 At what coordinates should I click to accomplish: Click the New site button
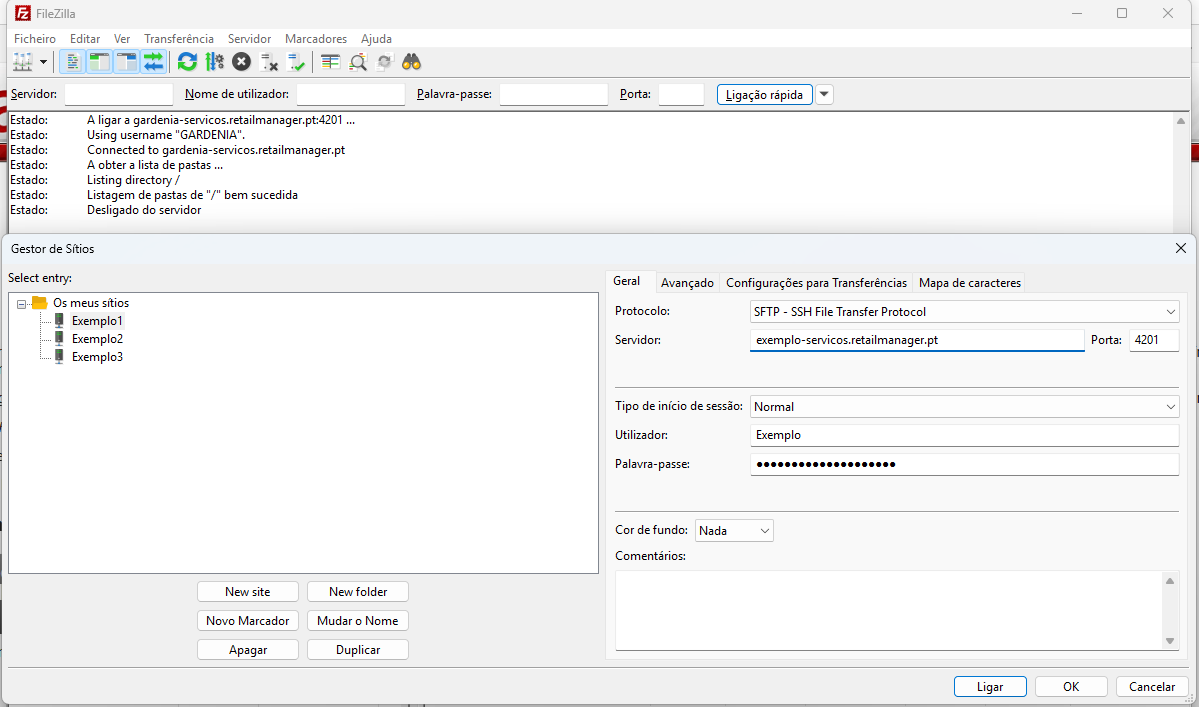tap(248, 592)
